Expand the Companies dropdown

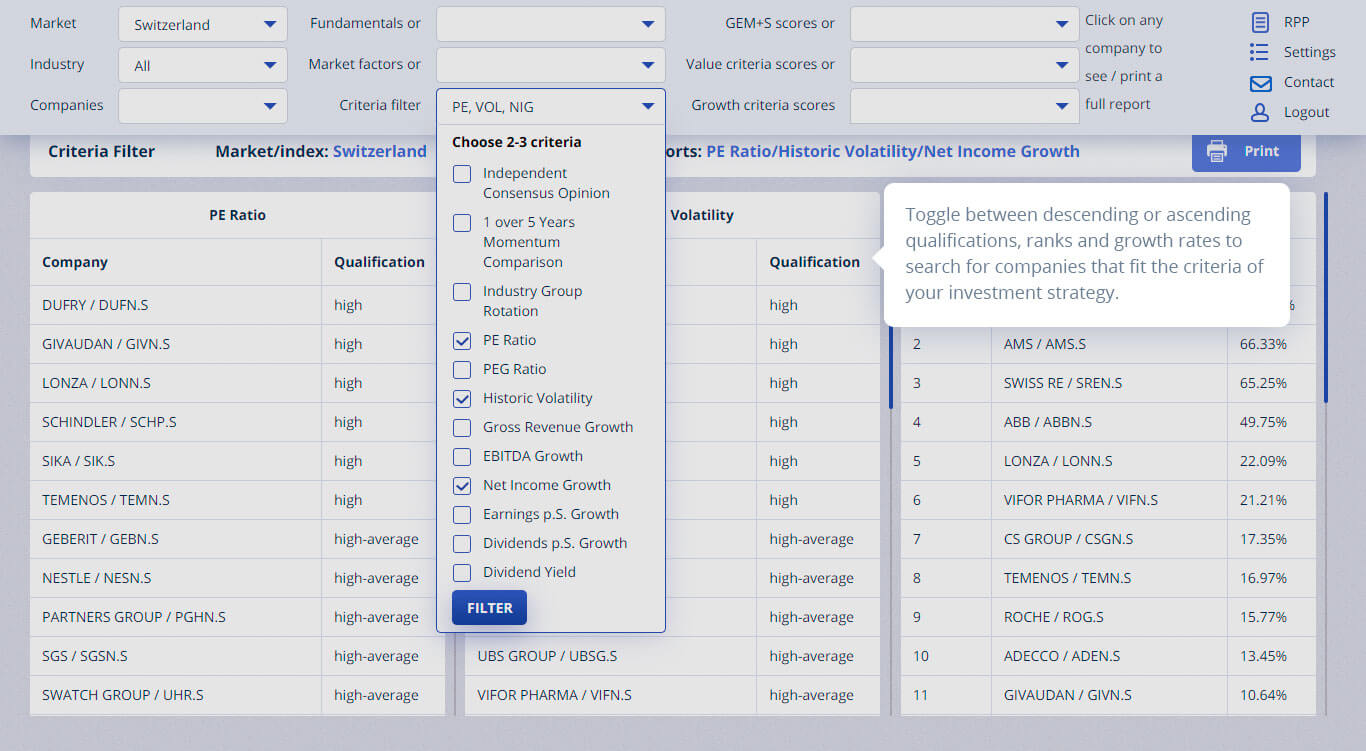point(203,106)
